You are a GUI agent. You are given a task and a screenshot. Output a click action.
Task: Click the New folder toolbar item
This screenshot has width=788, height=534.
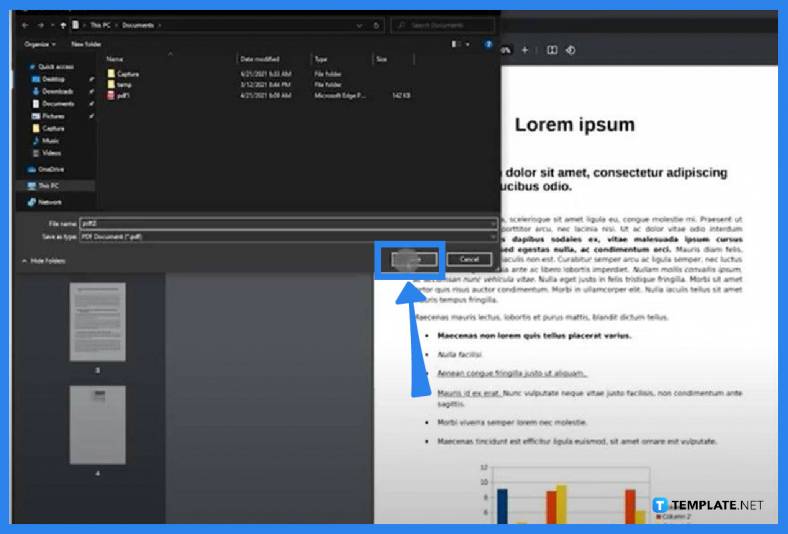point(86,44)
